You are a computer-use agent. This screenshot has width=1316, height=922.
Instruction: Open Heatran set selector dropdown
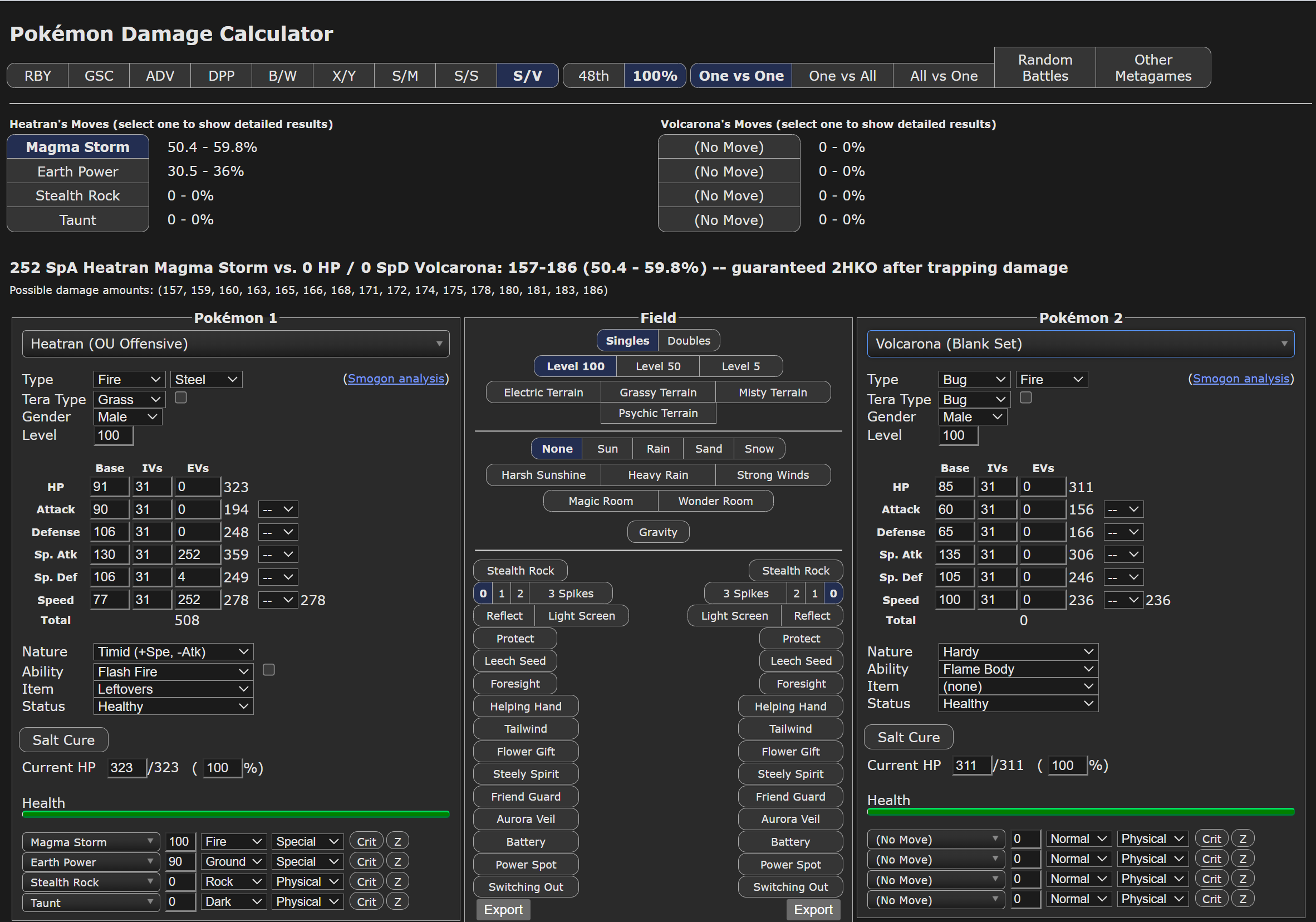pyautogui.click(x=235, y=344)
